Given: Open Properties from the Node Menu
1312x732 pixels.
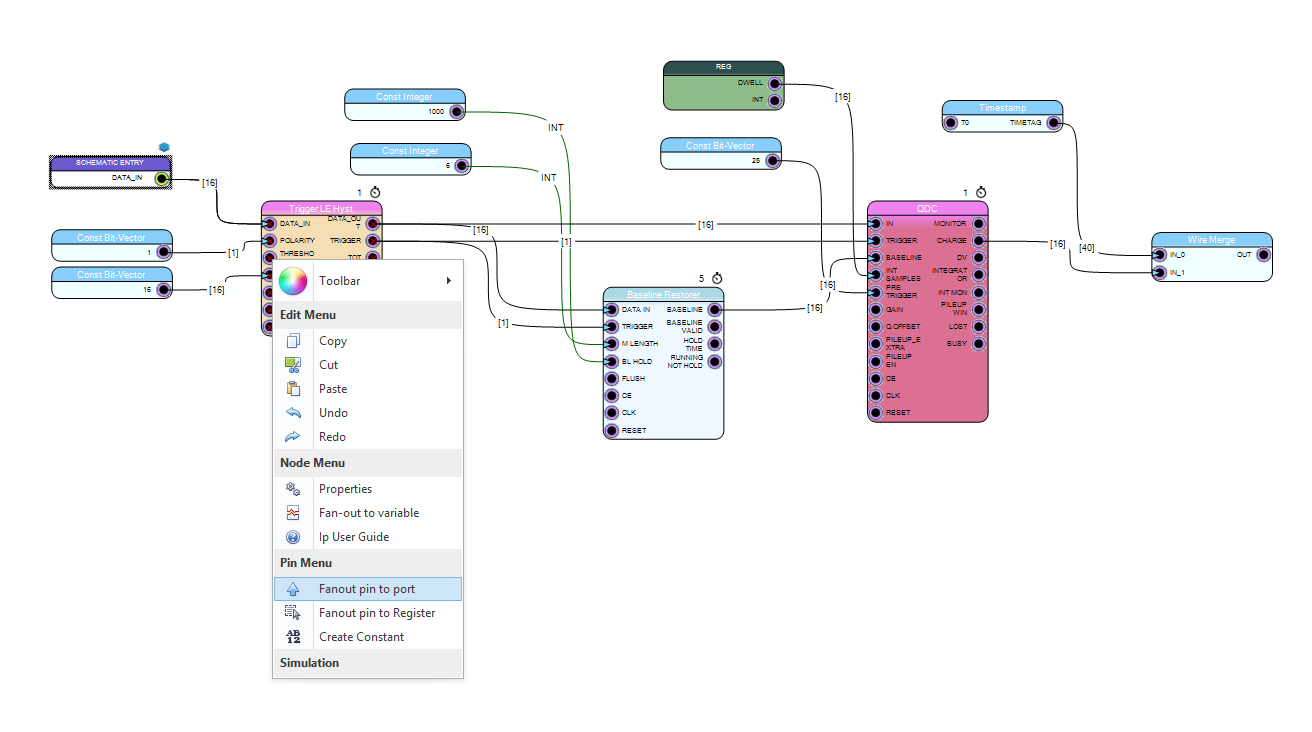Looking at the screenshot, I should click(368, 489).
